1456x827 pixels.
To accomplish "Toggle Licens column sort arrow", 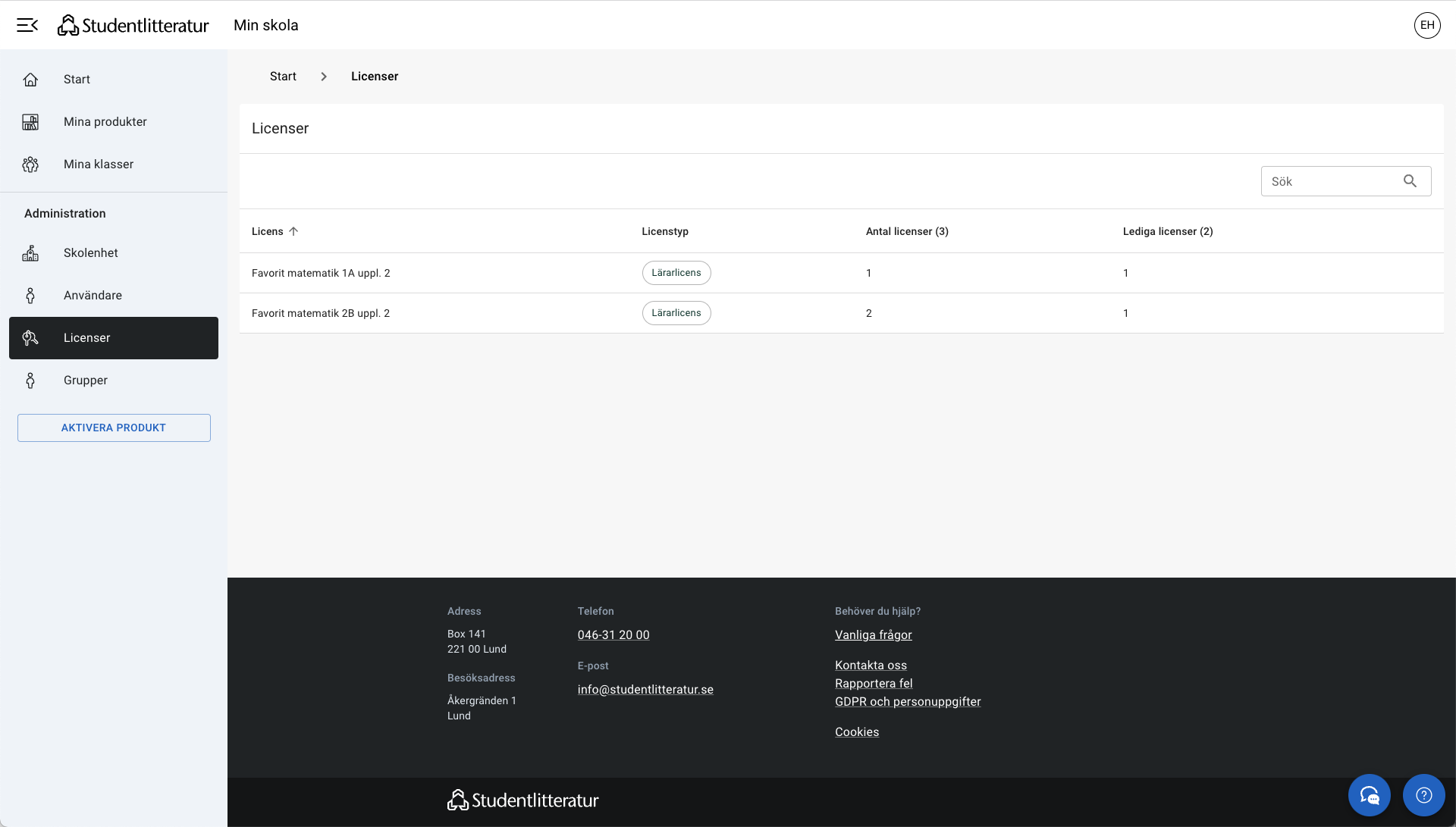I will click(293, 231).
